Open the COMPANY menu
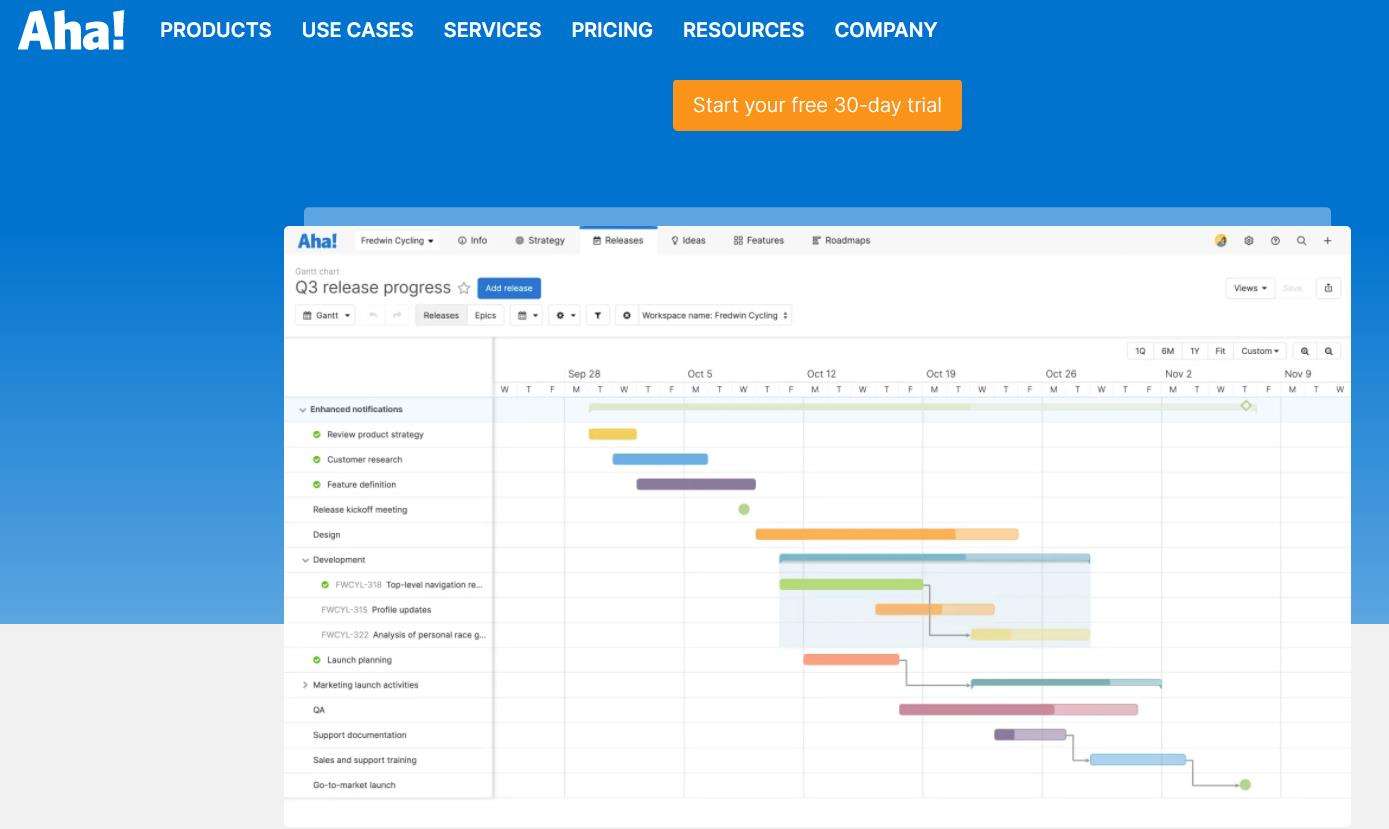1389x829 pixels. click(x=886, y=30)
